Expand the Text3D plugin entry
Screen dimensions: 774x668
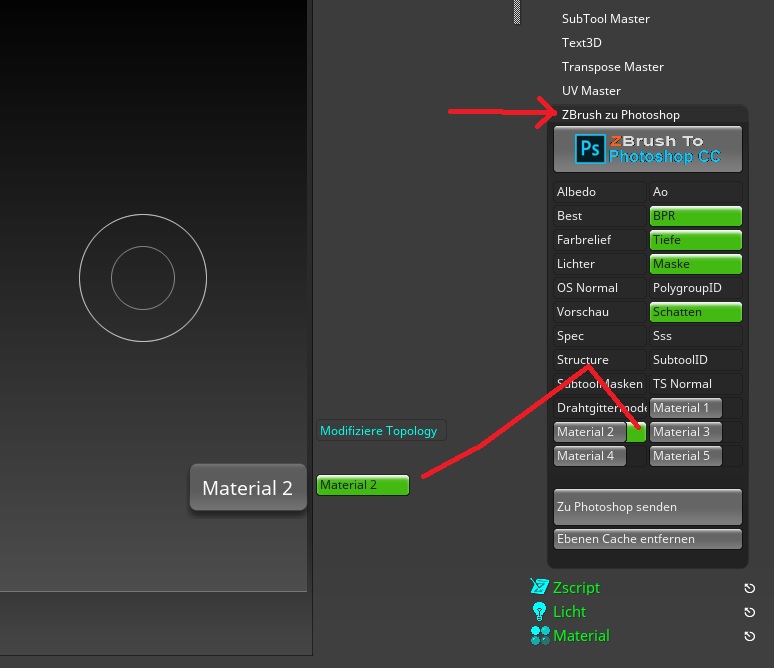[x=581, y=43]
